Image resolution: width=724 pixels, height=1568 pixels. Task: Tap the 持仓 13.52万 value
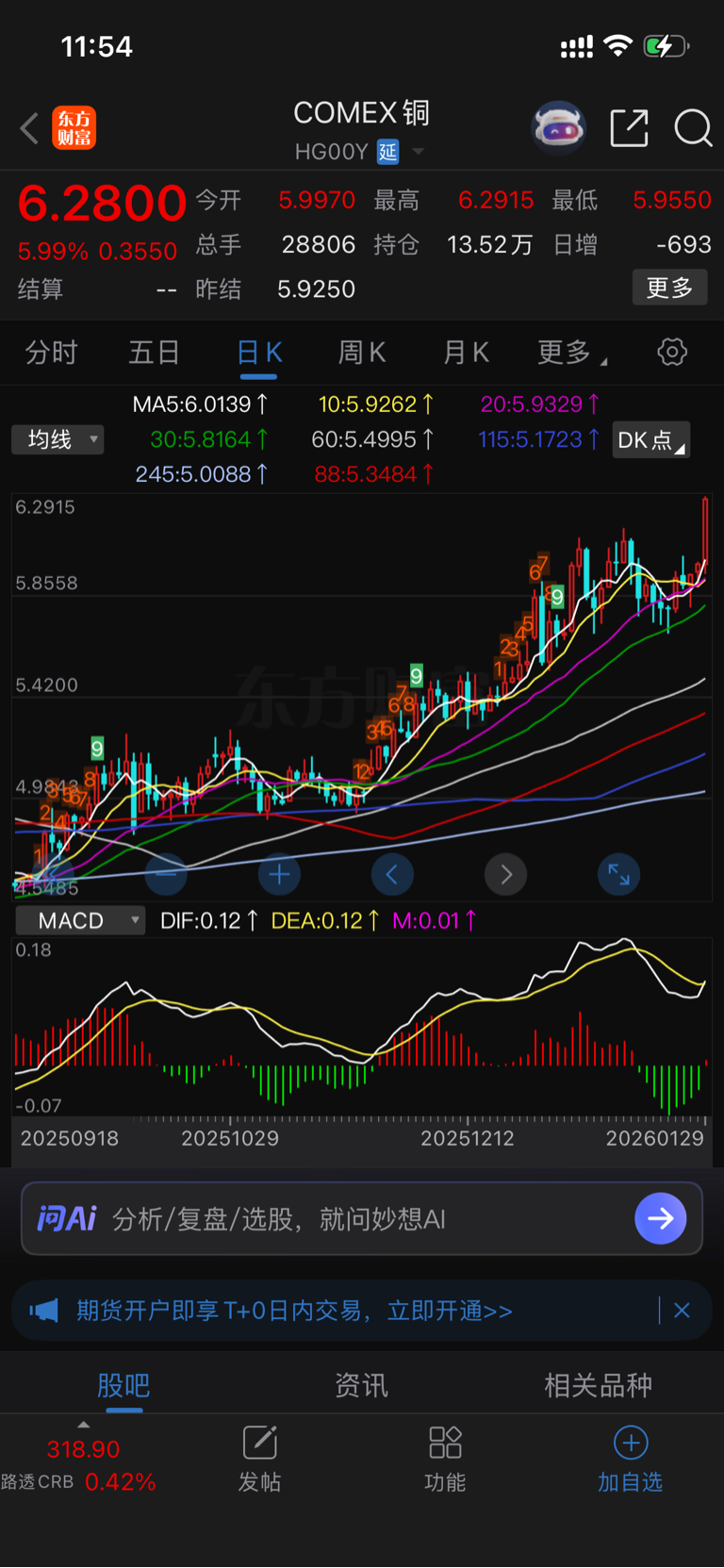click(490, 245)
